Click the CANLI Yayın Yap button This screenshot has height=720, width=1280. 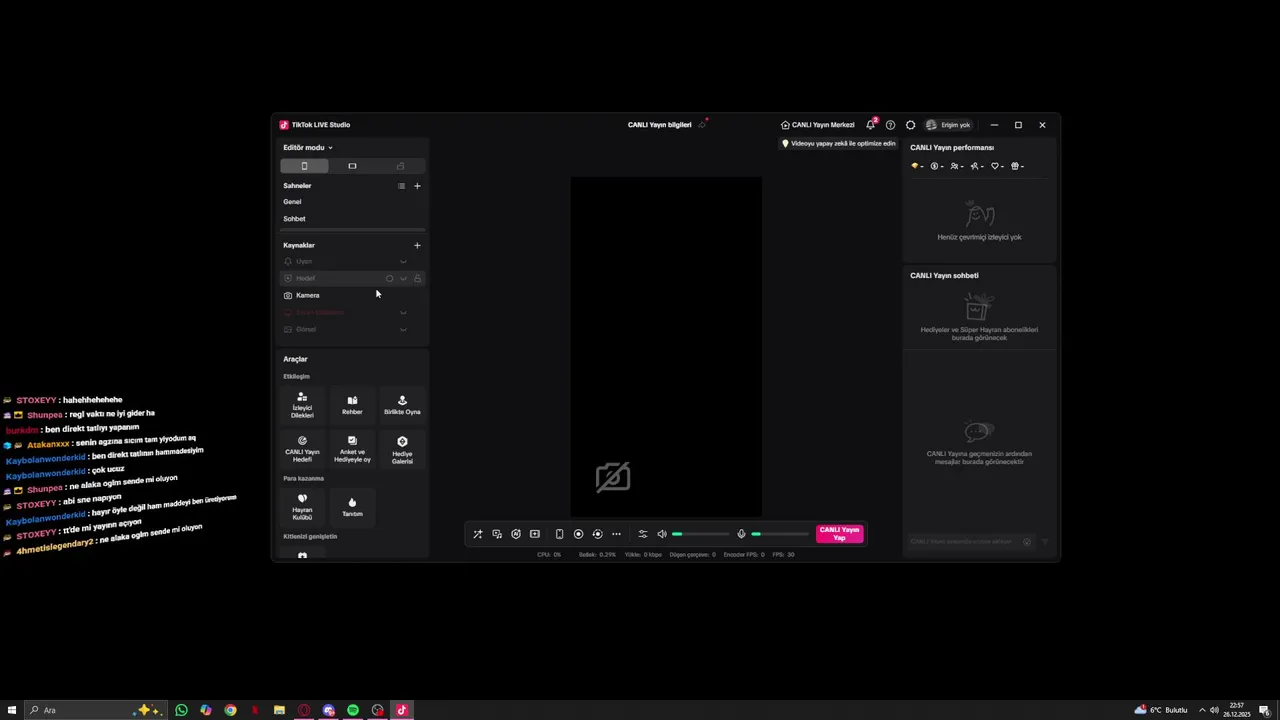pyautogui.click(x=839, y=534)
